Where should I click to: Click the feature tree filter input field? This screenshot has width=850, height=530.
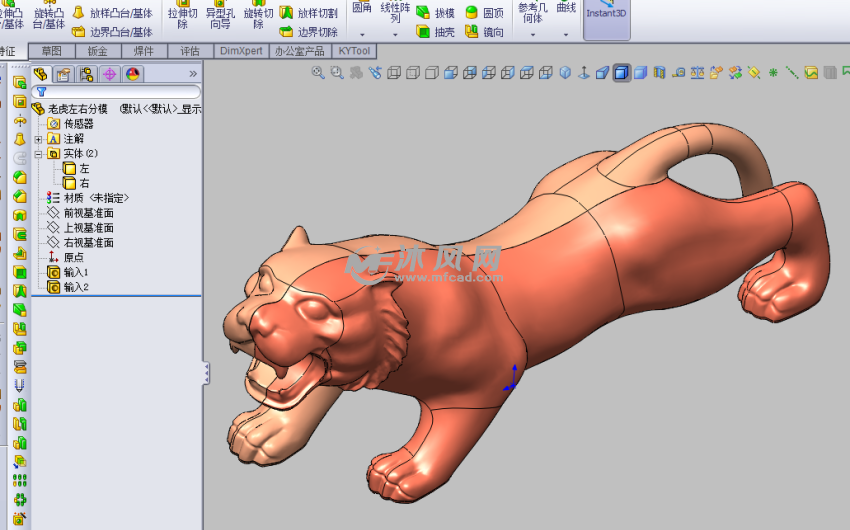(x=122, y=92)
